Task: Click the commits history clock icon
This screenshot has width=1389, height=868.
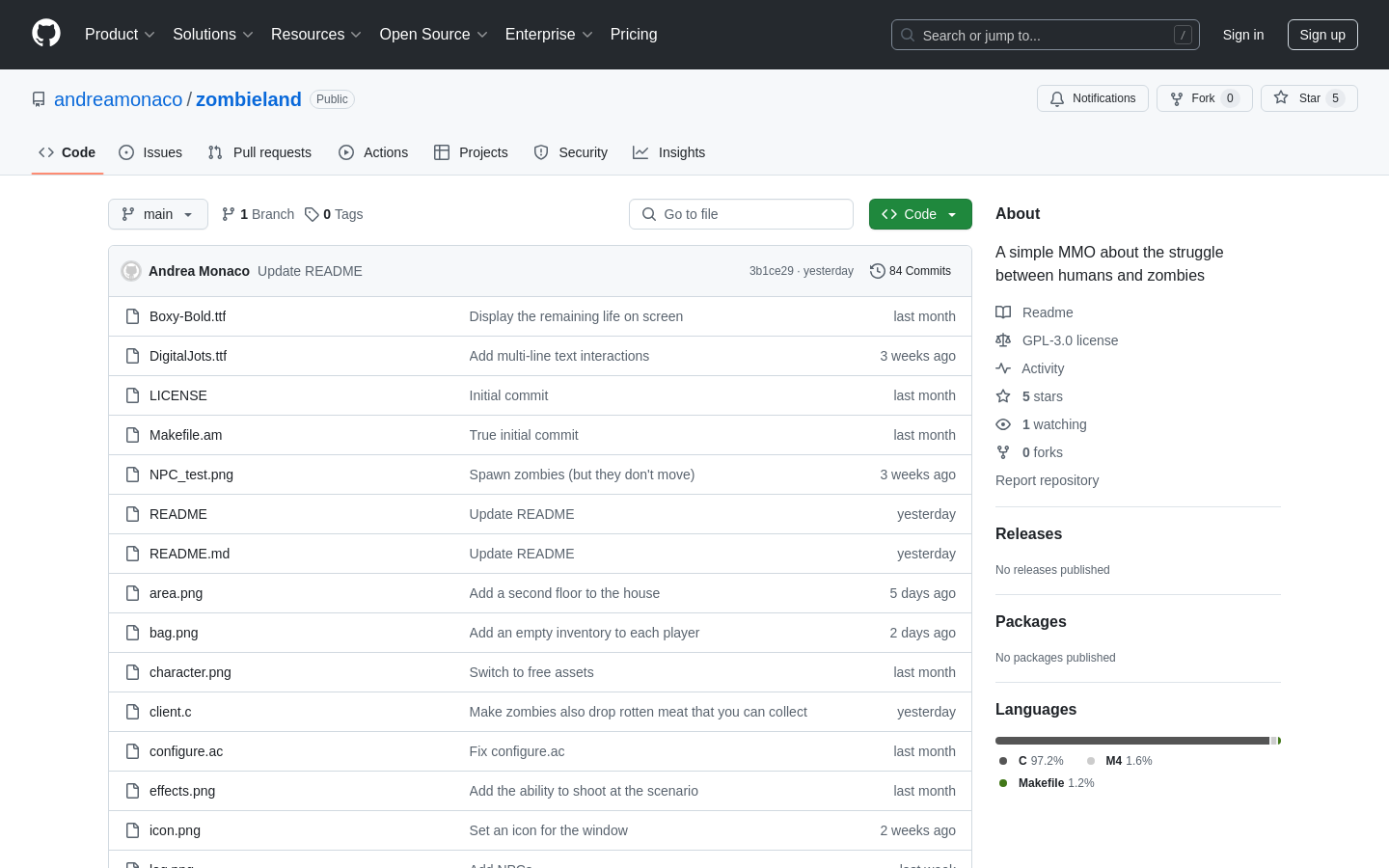Action: pos(878,271)
